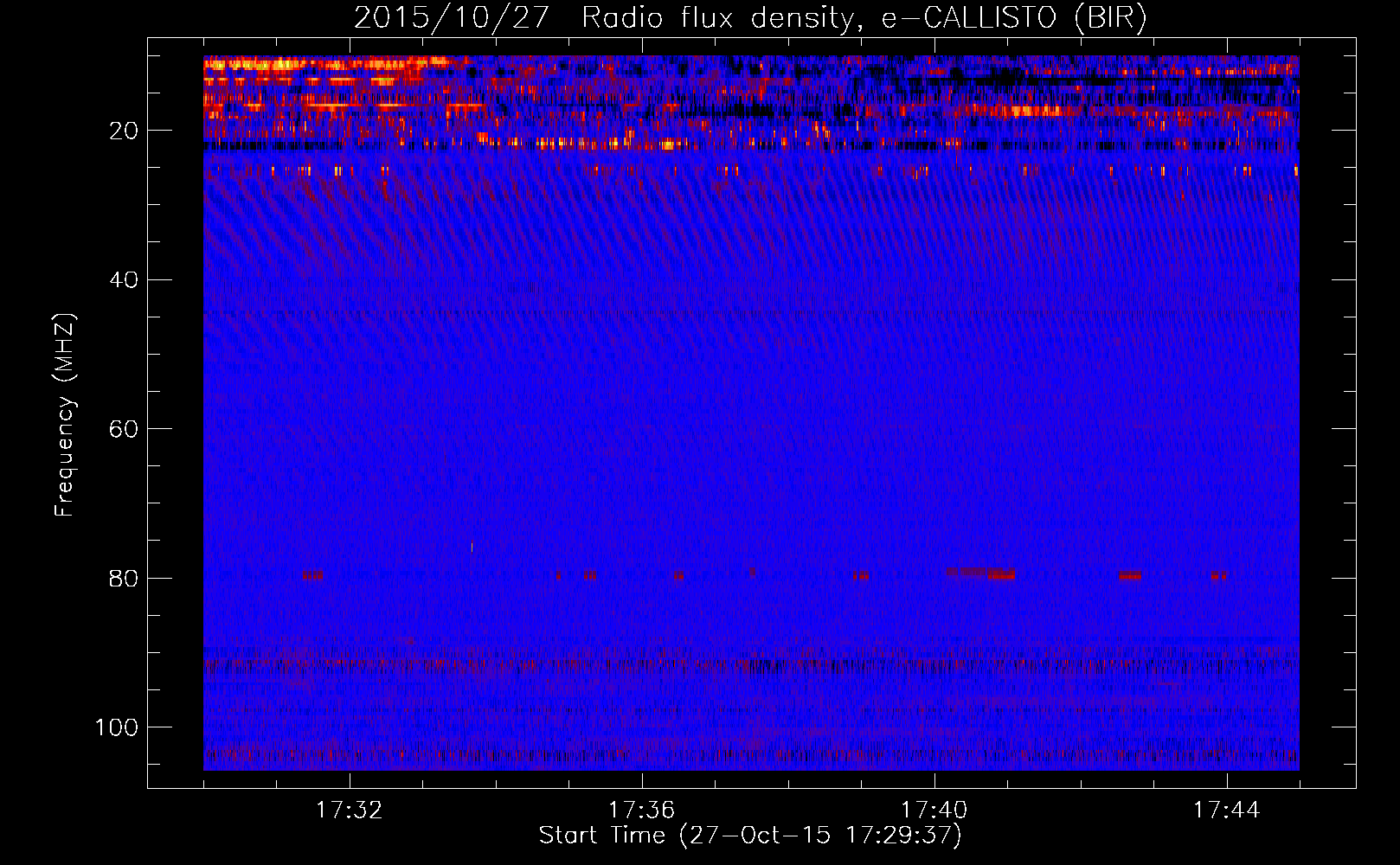Click the 40 MHz frequency tick label
The width and height of the screenshot is (1400, 865).
click(x=123, y=280)
